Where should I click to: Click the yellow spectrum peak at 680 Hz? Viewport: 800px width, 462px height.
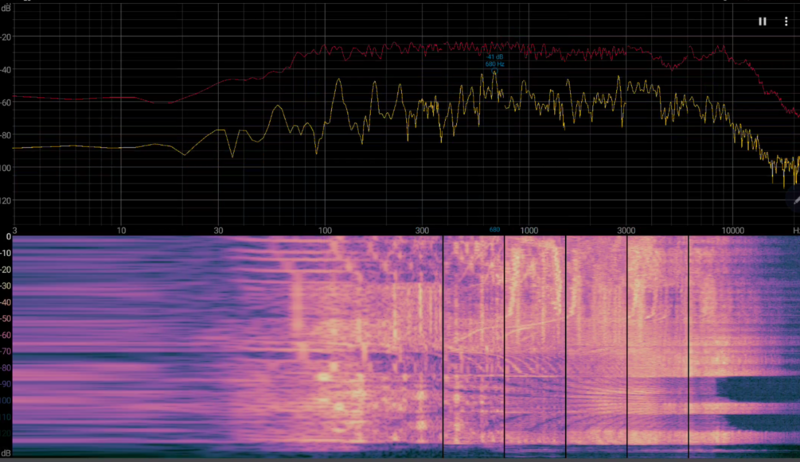(x=494, y=74)
